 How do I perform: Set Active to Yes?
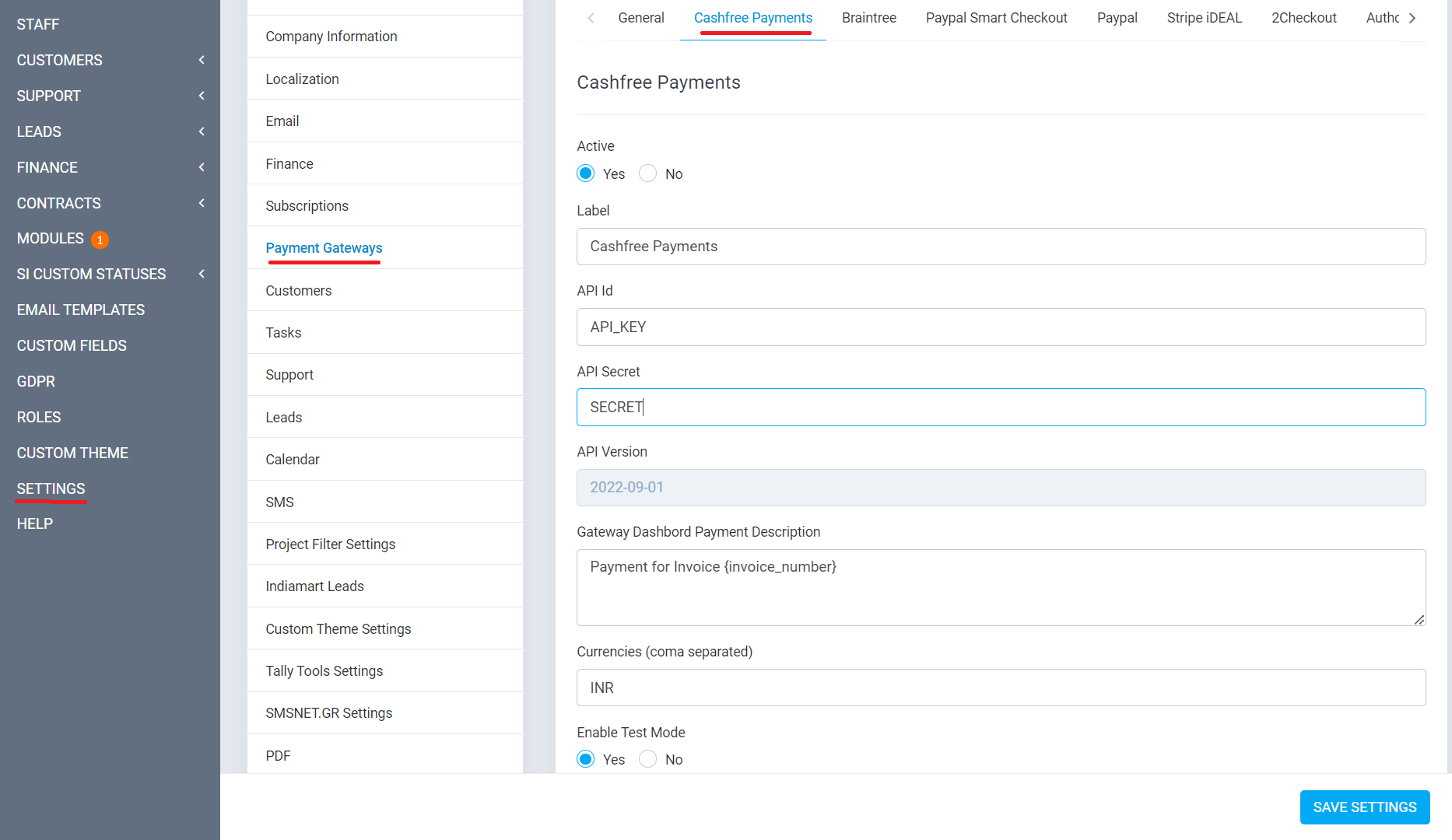pyautogui.click(x=586, y=173)
